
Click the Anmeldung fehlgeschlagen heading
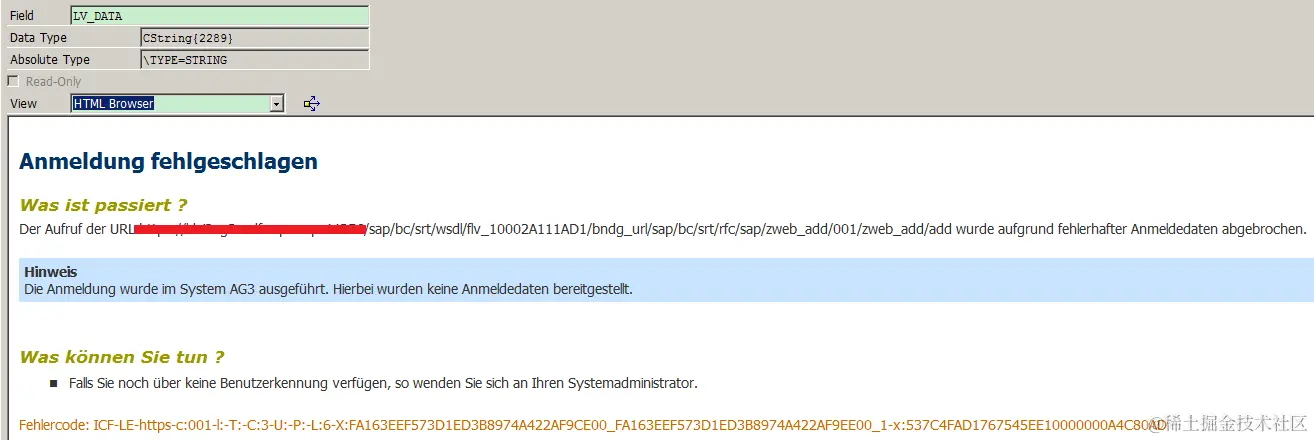168,161
